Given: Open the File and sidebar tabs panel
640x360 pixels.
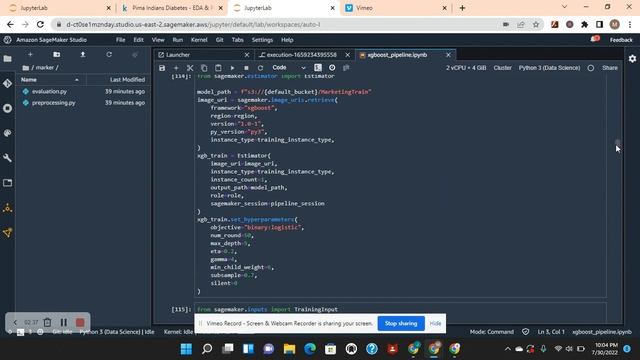Looking at the screenshot, I should coord(8,183).
